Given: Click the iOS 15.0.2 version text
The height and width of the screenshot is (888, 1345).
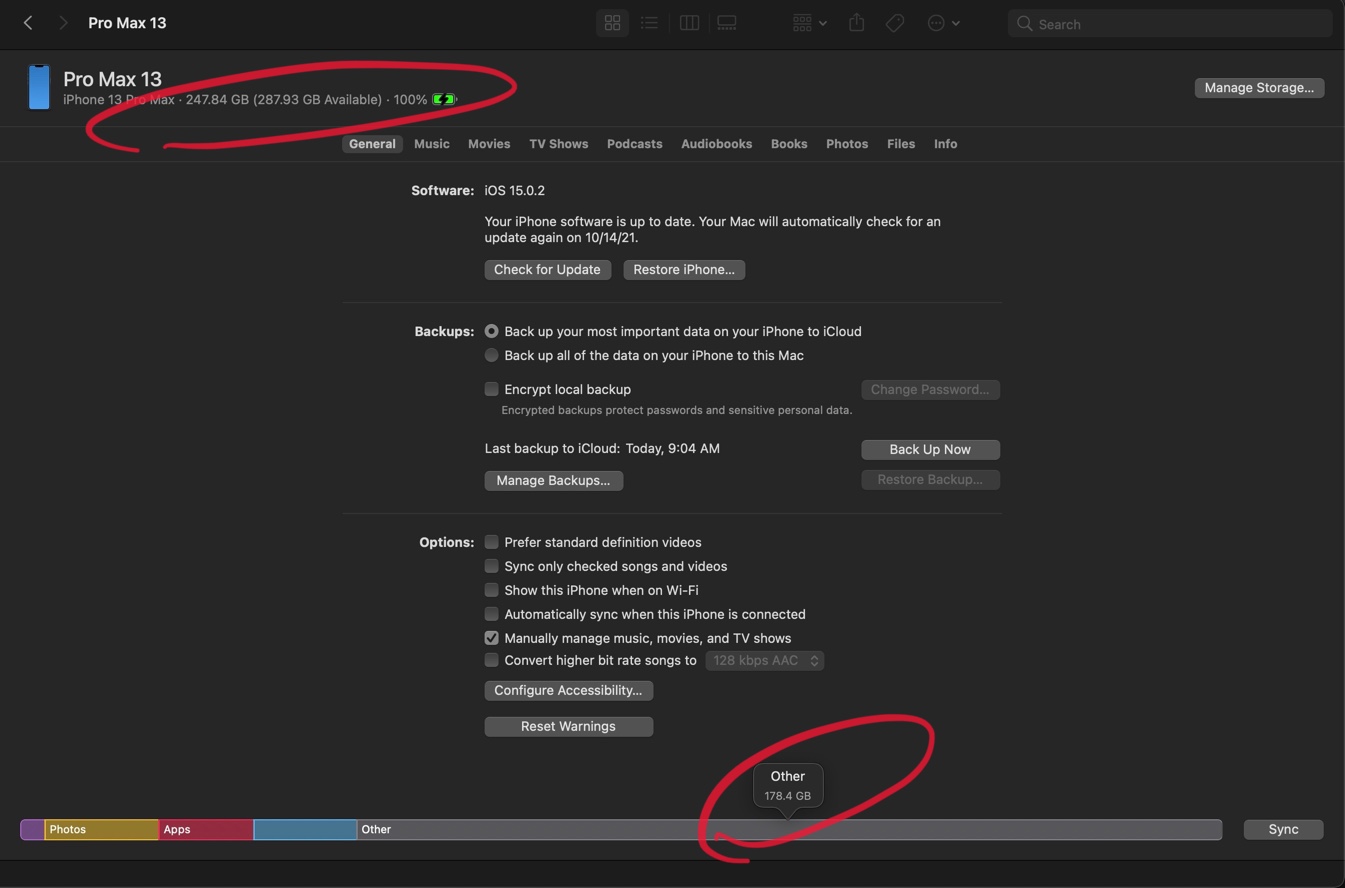Looking at the screenshot, I should 515,190.
